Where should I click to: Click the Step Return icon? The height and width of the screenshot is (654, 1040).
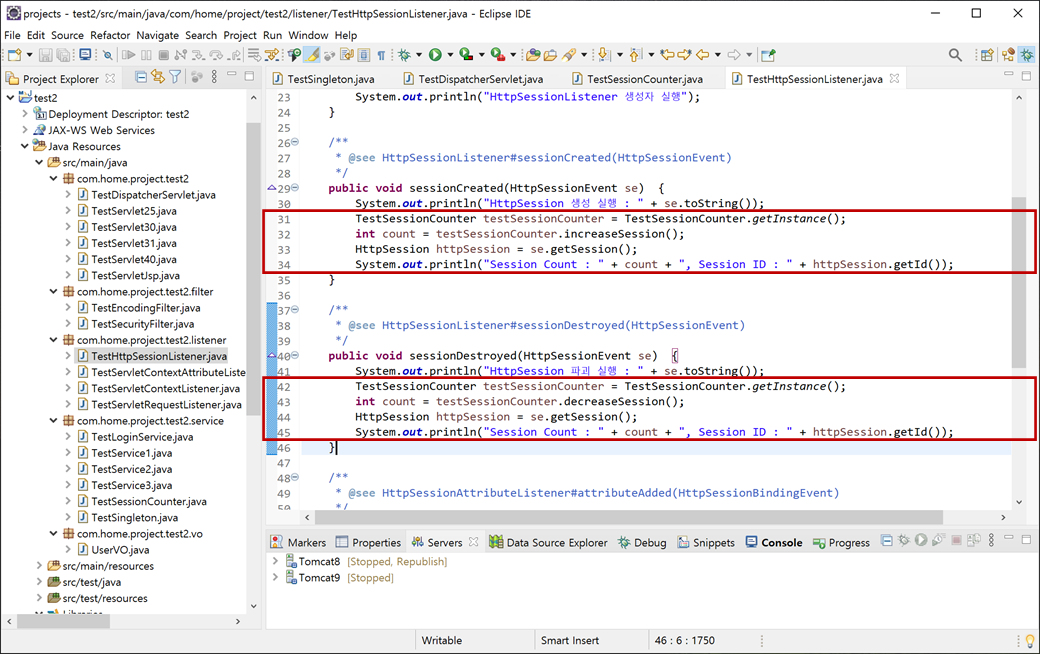235,55
